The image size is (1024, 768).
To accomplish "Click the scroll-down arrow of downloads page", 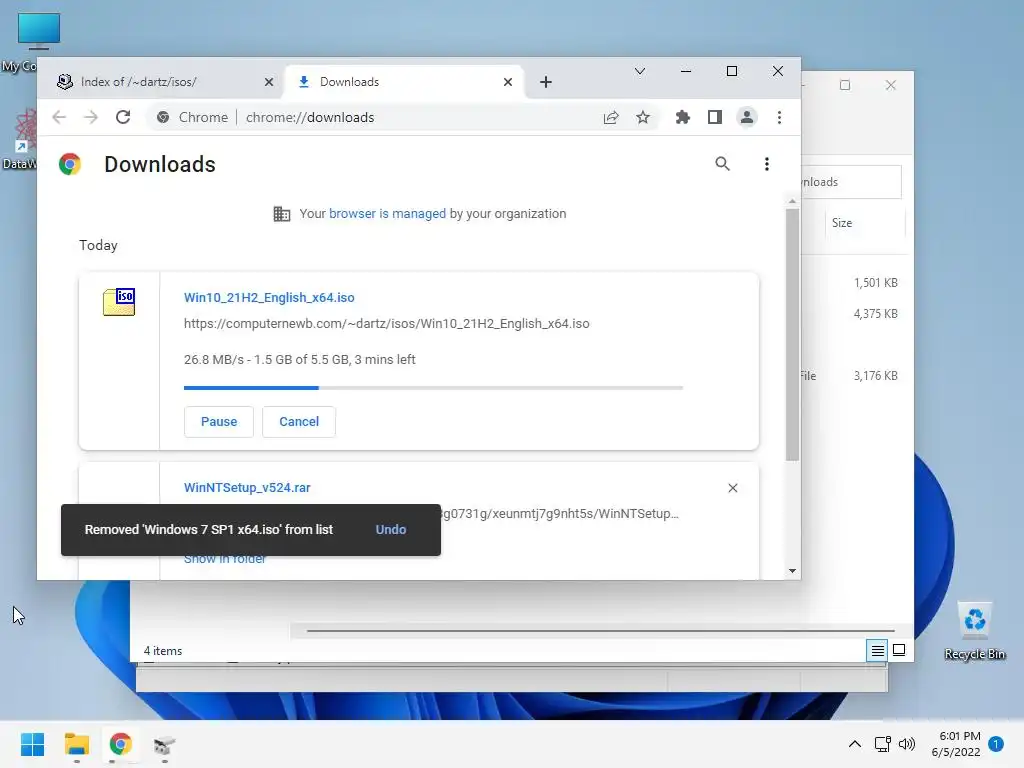I will tap(792, 571).
